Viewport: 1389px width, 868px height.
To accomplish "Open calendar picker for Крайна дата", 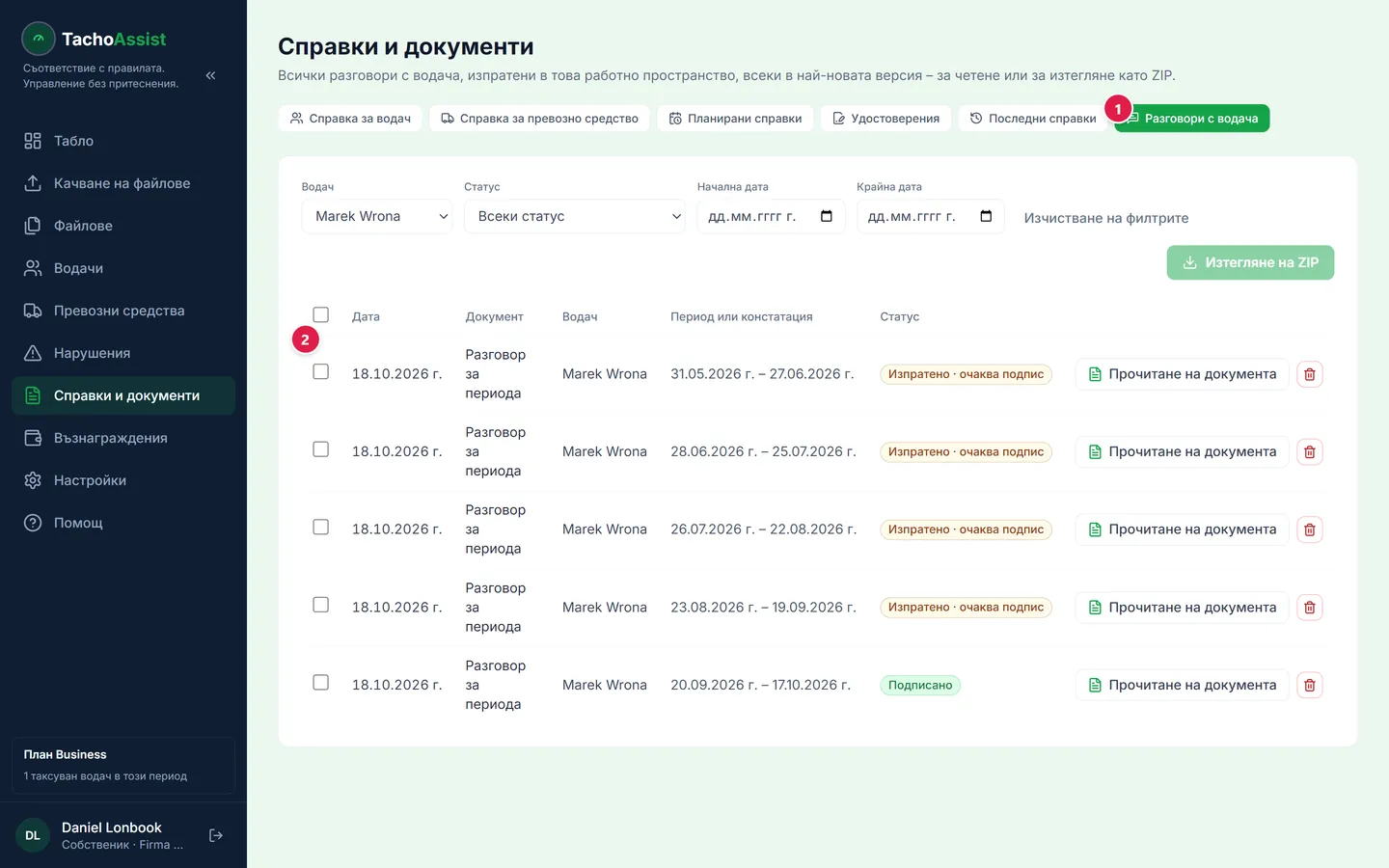I will tap(986, 216).
